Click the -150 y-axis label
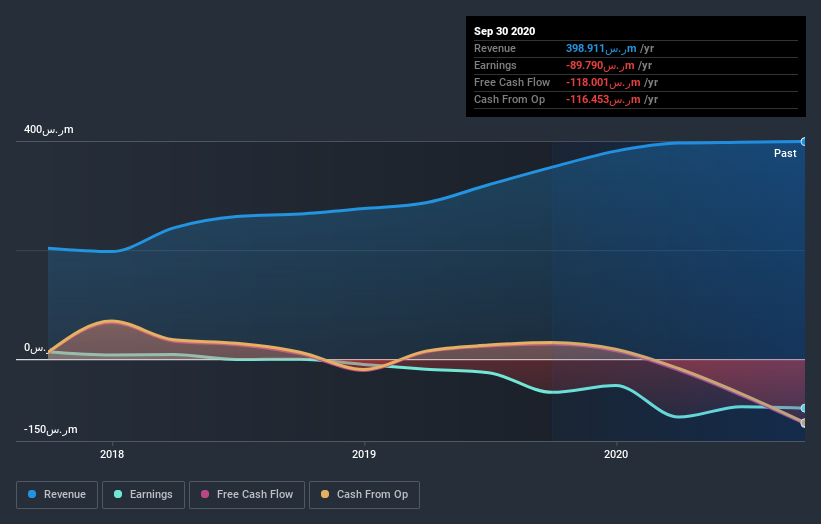 click(50, 429)
